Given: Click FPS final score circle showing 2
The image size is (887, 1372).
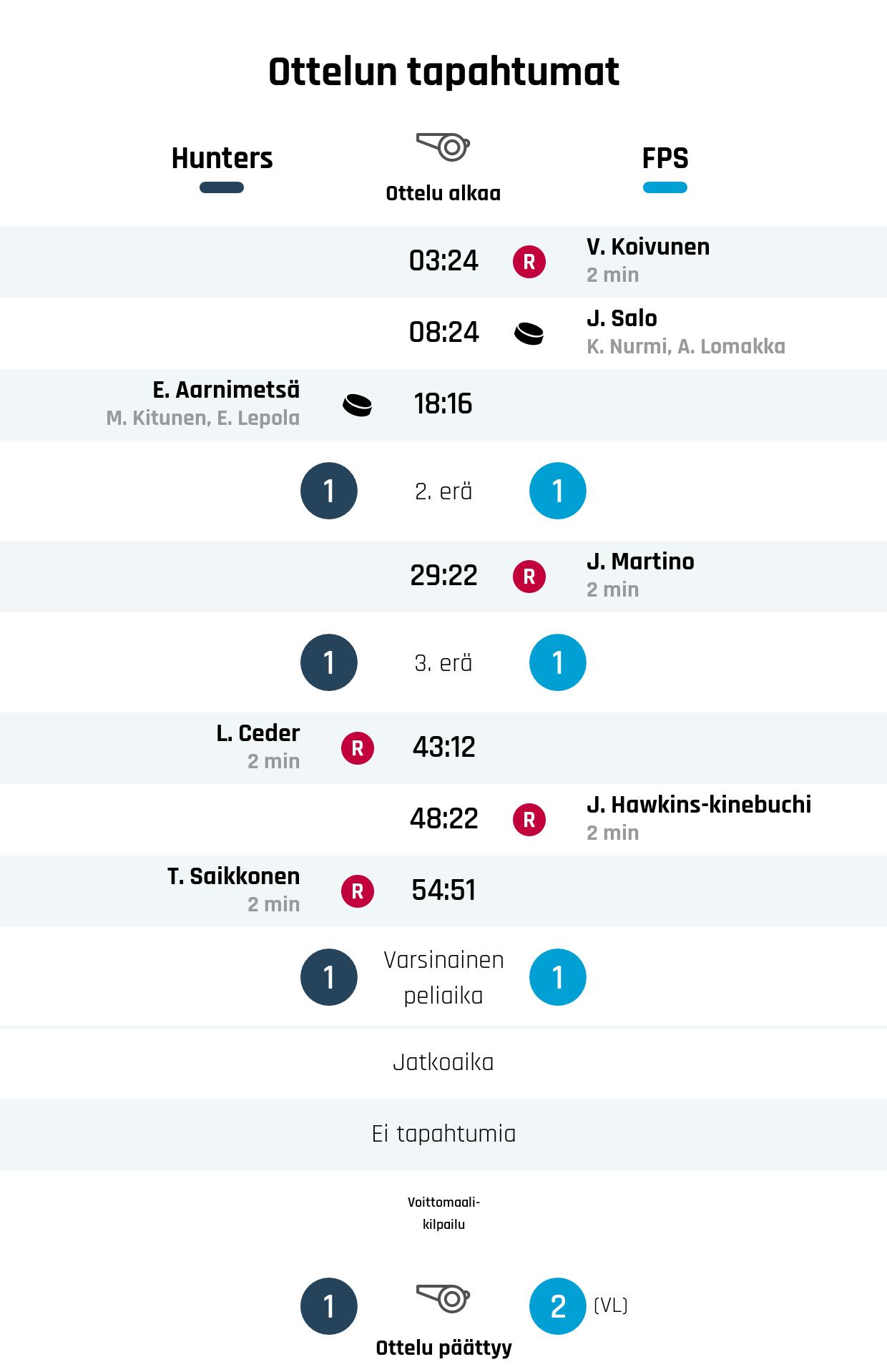Looking at the screenshot, I should 558,1306.
